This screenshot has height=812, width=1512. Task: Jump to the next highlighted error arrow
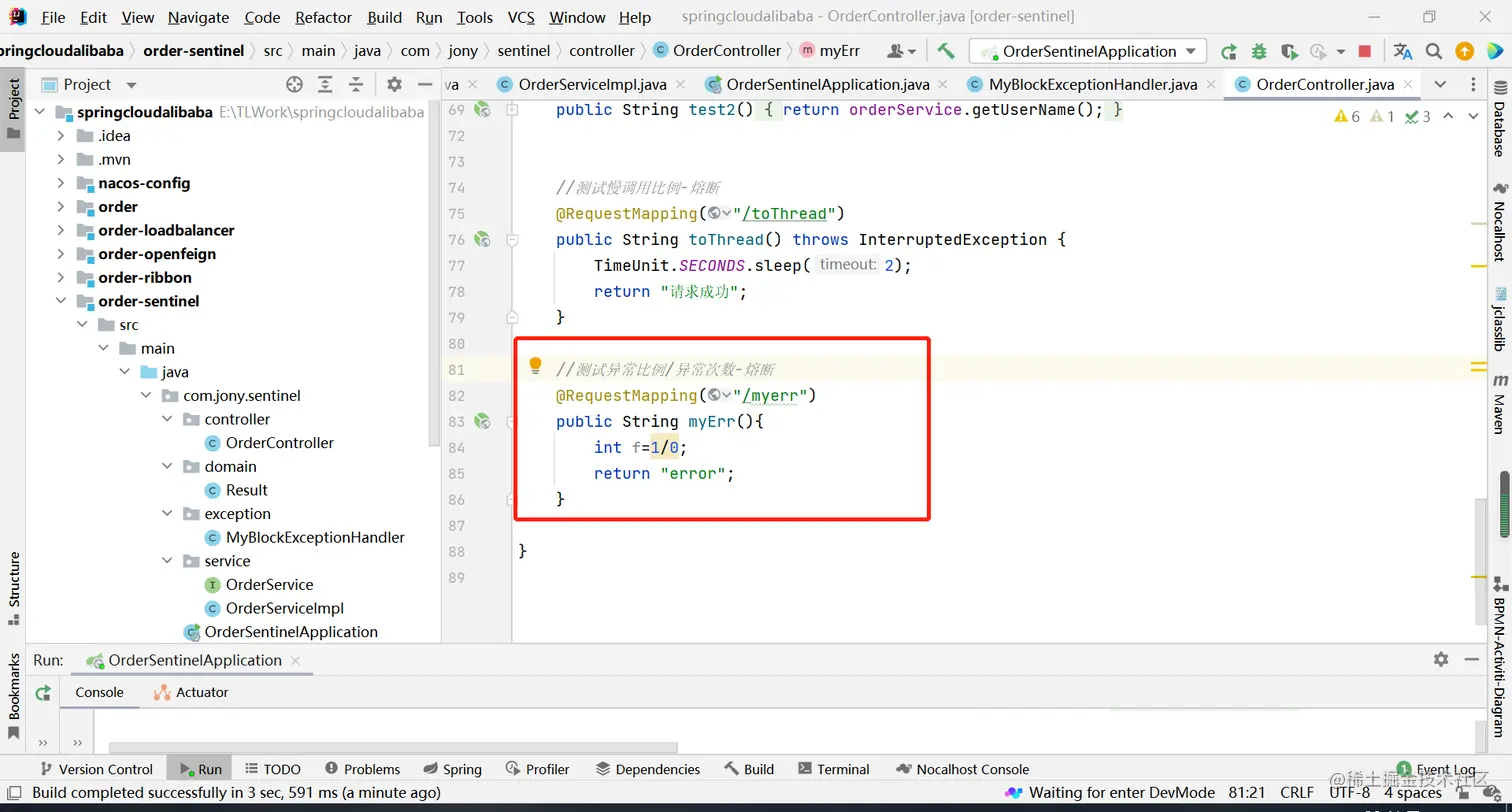[1473, 117]
